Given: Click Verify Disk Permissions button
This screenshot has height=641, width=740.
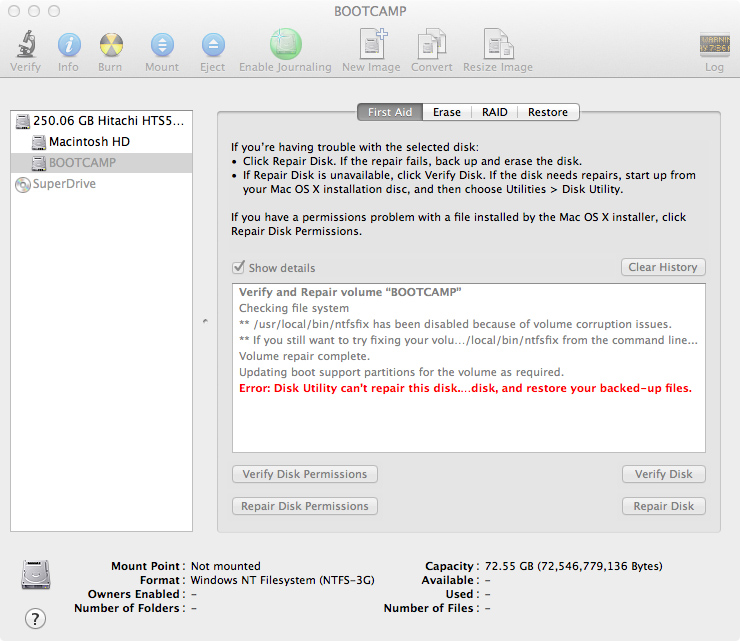Looking at the screenshot, I should (x=305, y=474).
